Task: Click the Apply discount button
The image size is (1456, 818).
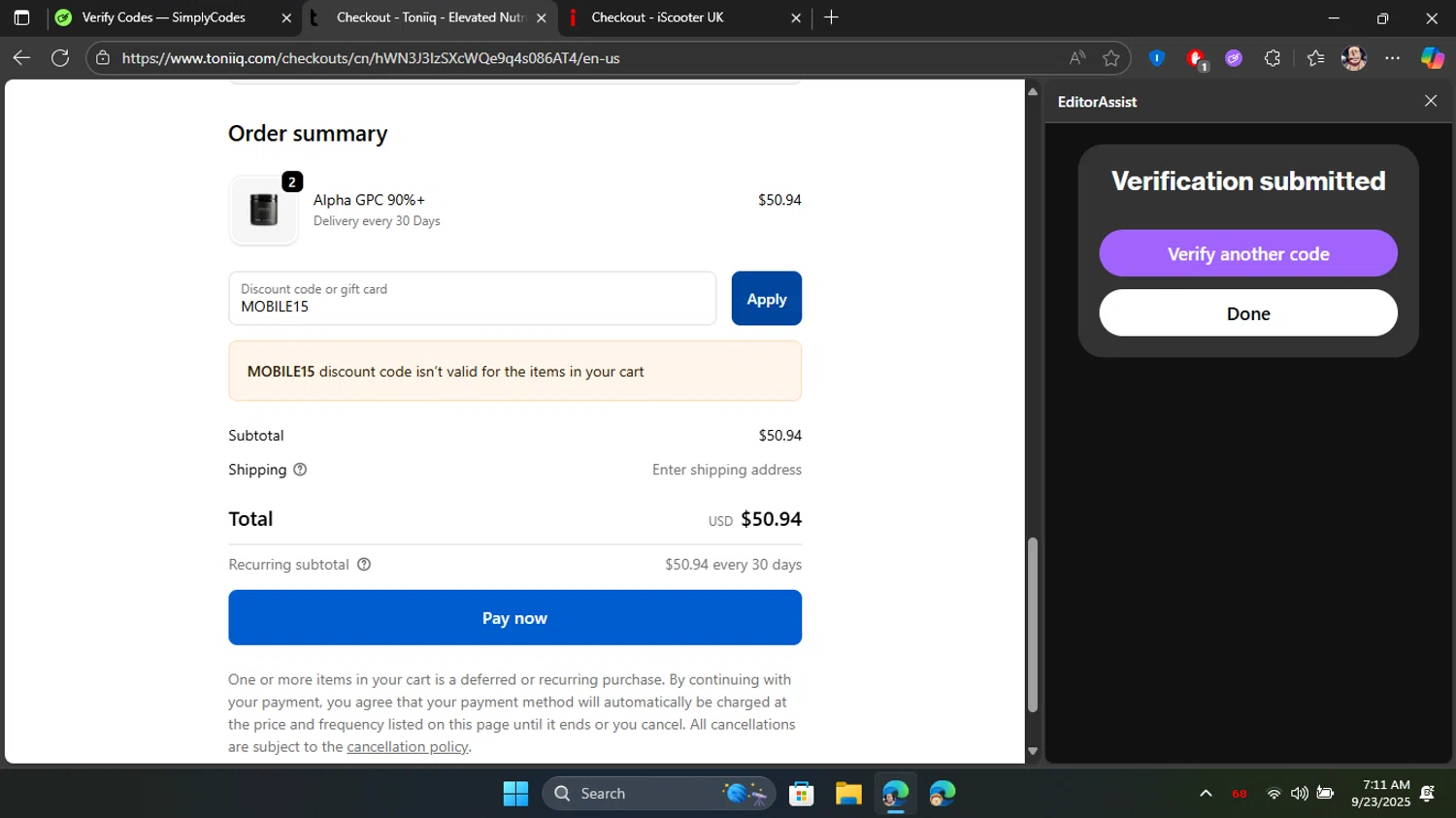Action: pos(767,299)
